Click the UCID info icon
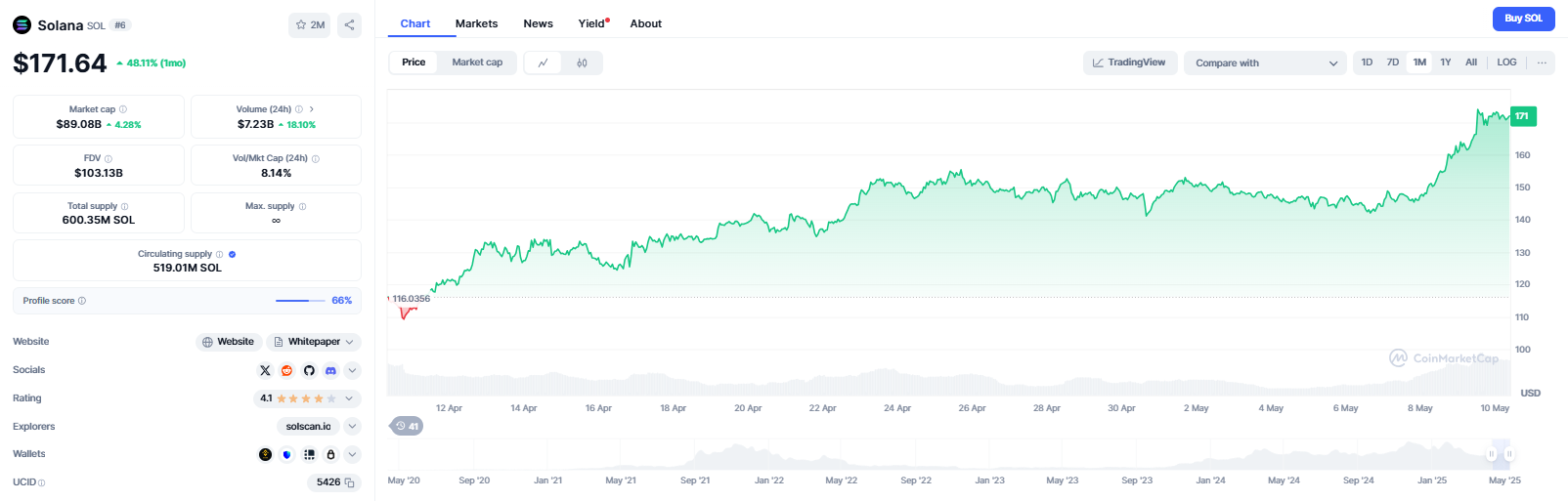1568x501 pixels. point(42,482)
